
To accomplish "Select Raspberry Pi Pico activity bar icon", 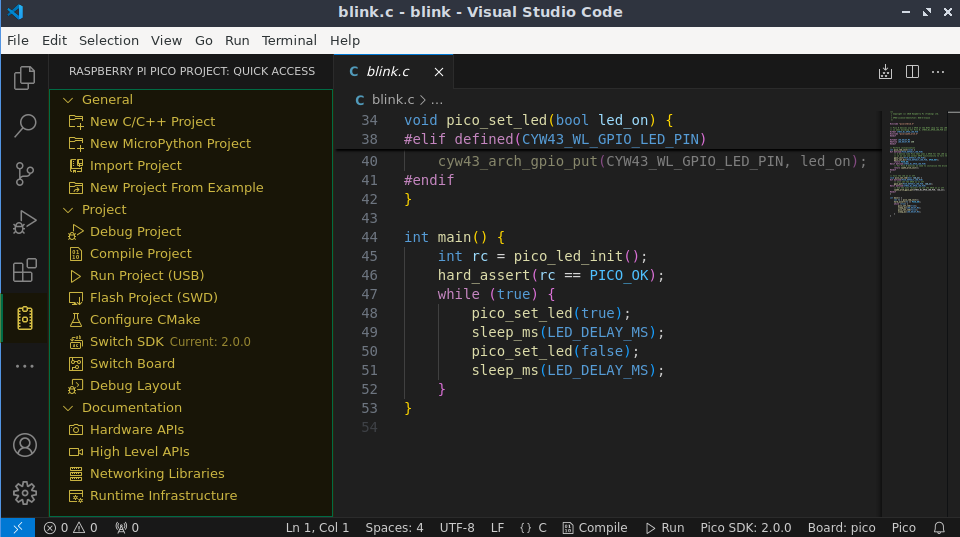I will pos(24,318).
